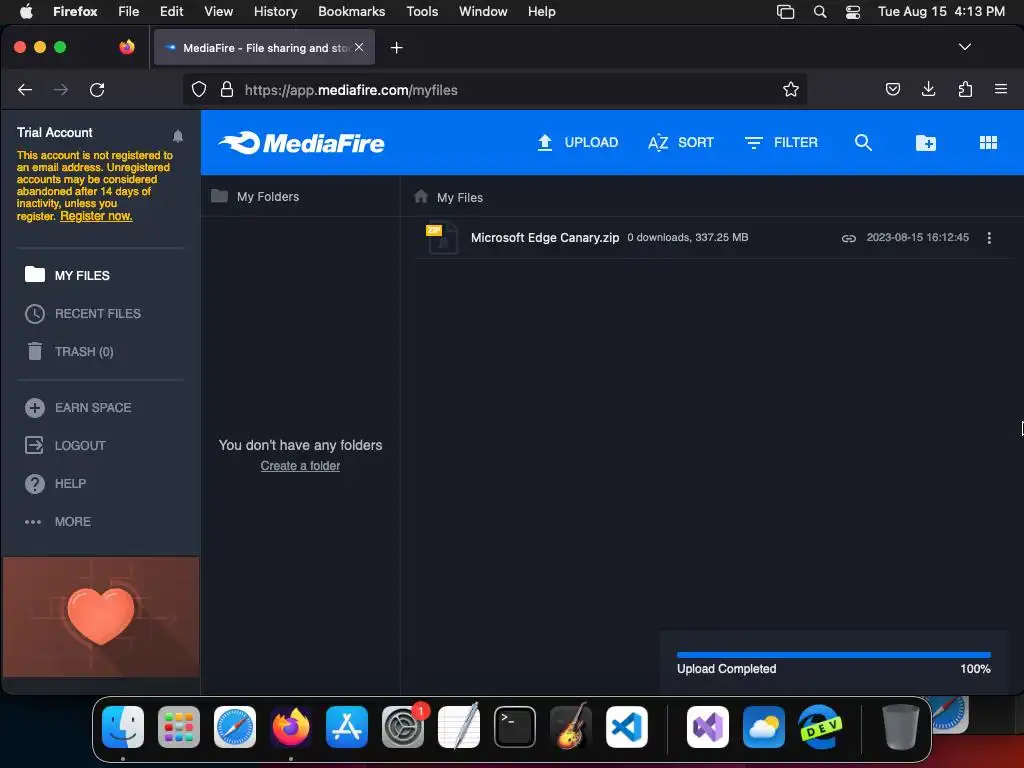Screen dimensions: 1024x768
Task: Expand MORE options in sidebar
Action: click(x=57, y=521)
